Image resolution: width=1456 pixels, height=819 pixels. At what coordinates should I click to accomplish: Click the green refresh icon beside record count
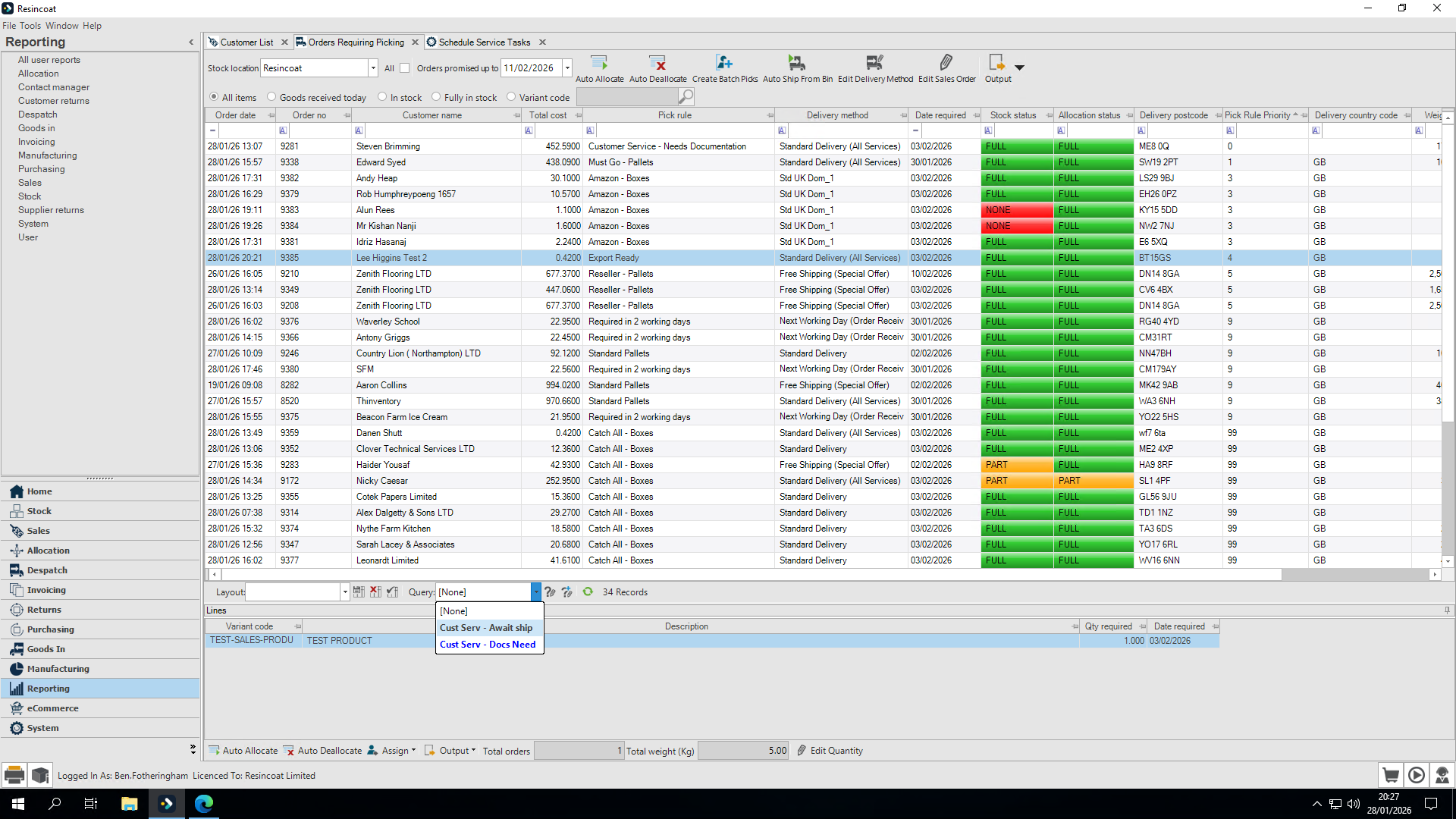tap(588, 591)
